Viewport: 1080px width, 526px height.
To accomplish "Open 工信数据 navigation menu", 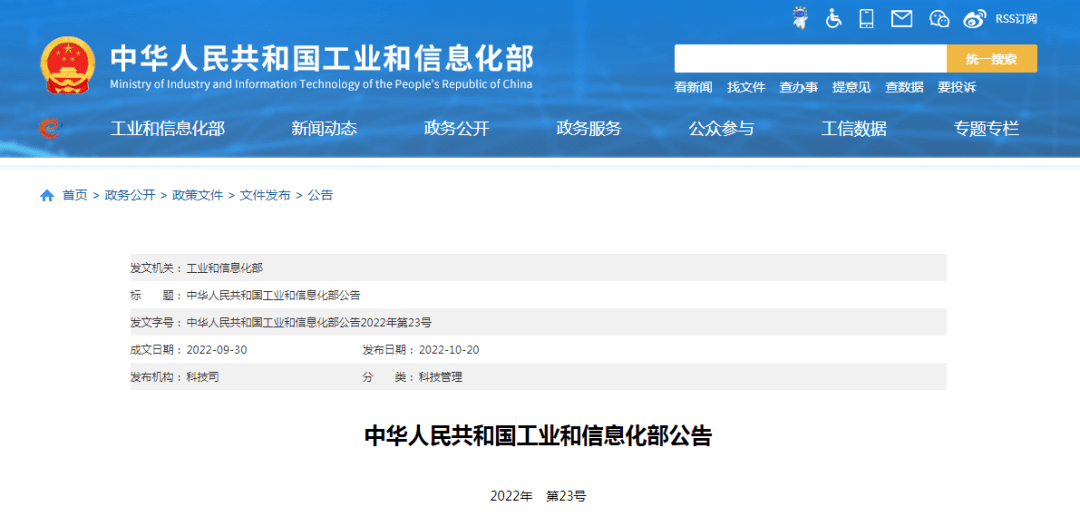I will click(x=853, y=129).
